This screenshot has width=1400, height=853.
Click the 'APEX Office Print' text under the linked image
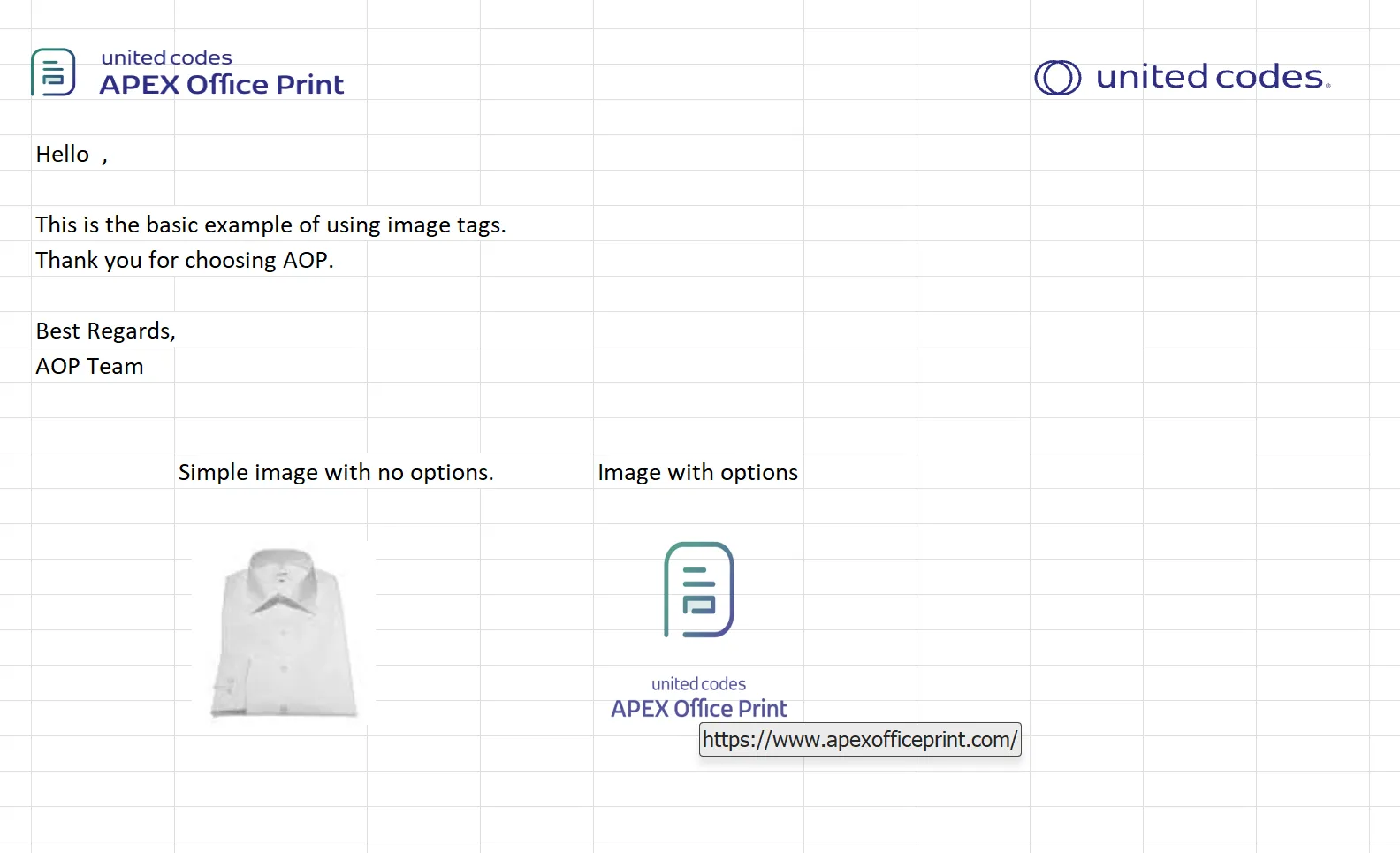click(698, 709)
